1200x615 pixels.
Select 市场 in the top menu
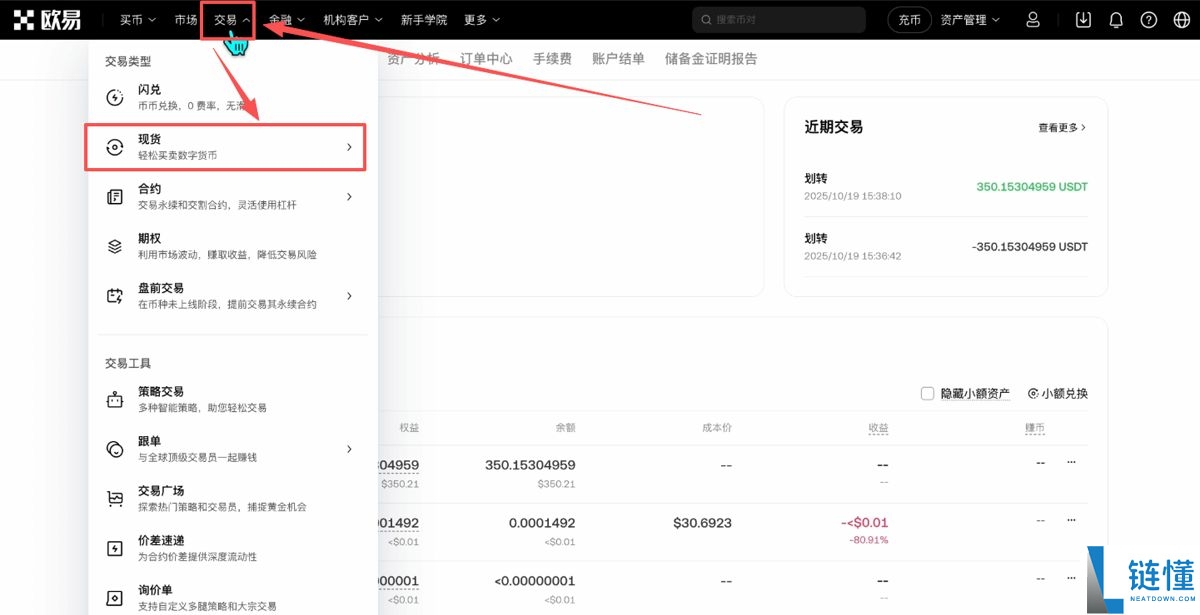[185, 19]
